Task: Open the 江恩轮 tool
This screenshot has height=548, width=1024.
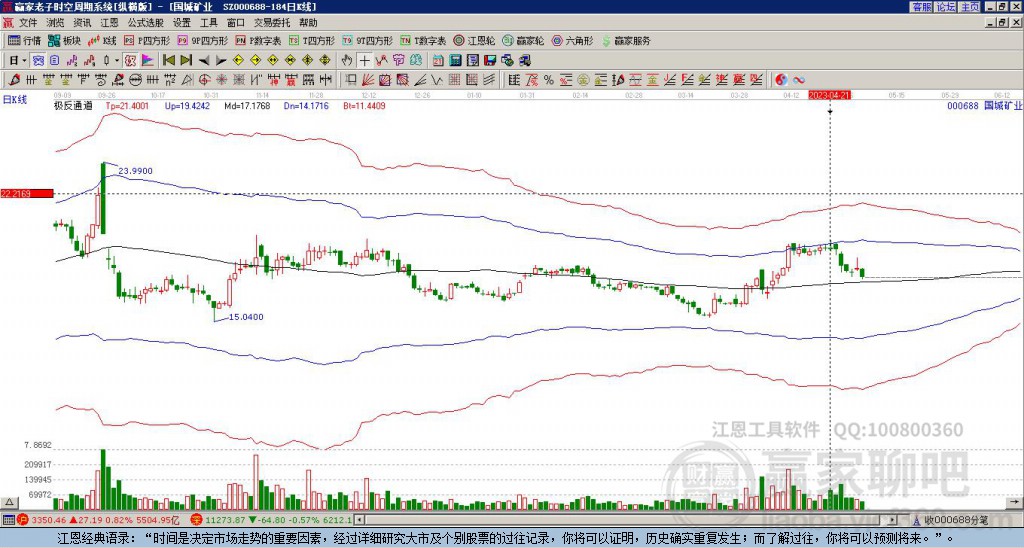Action: (x=475, y=41)
